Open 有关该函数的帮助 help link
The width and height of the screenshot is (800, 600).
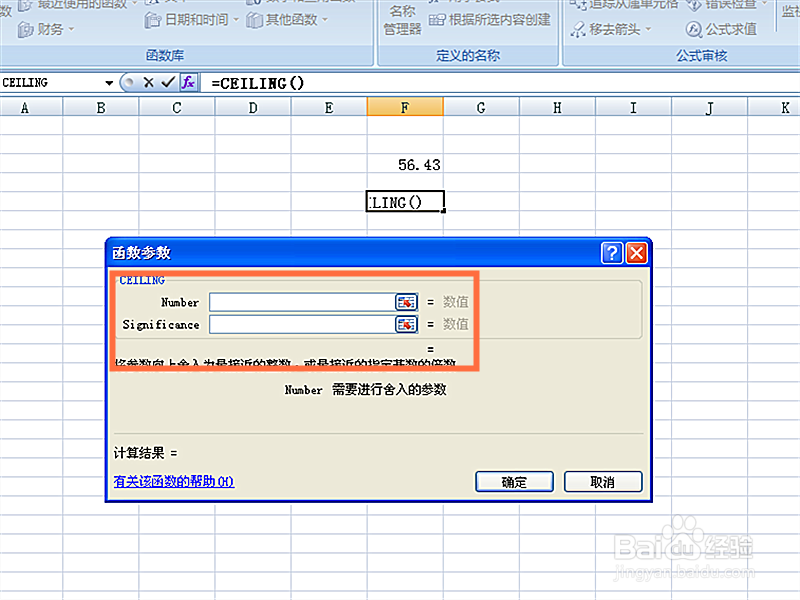(x=173, y=481)
